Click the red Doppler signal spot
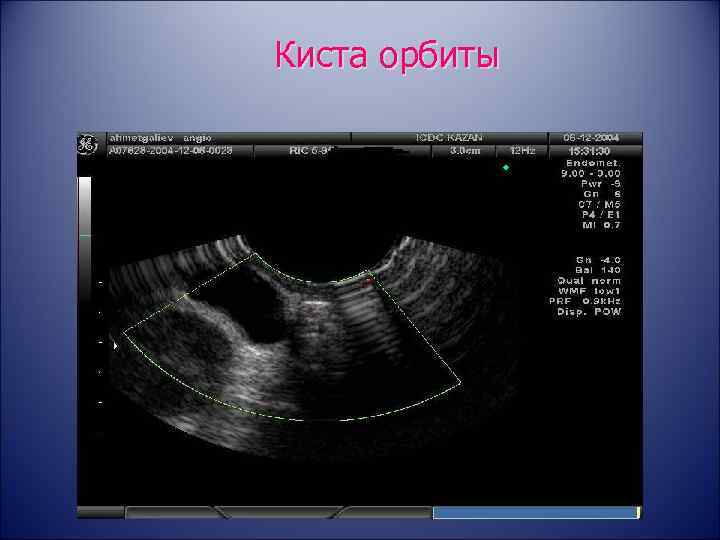The height and width of the screenshot is (540, 720). tap(367, 281)
